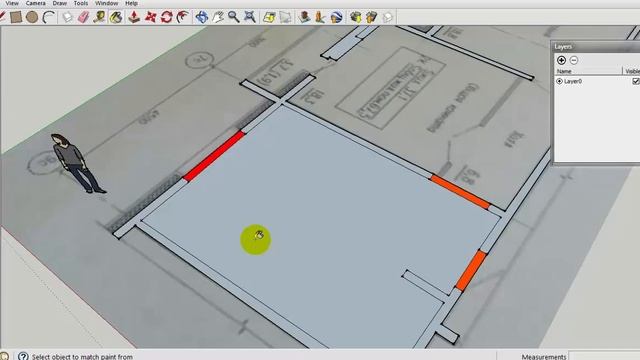Viewport: 640px width, 360px height.
Task: Click the Preview in Google Earth icon
Action: [336, 17]
